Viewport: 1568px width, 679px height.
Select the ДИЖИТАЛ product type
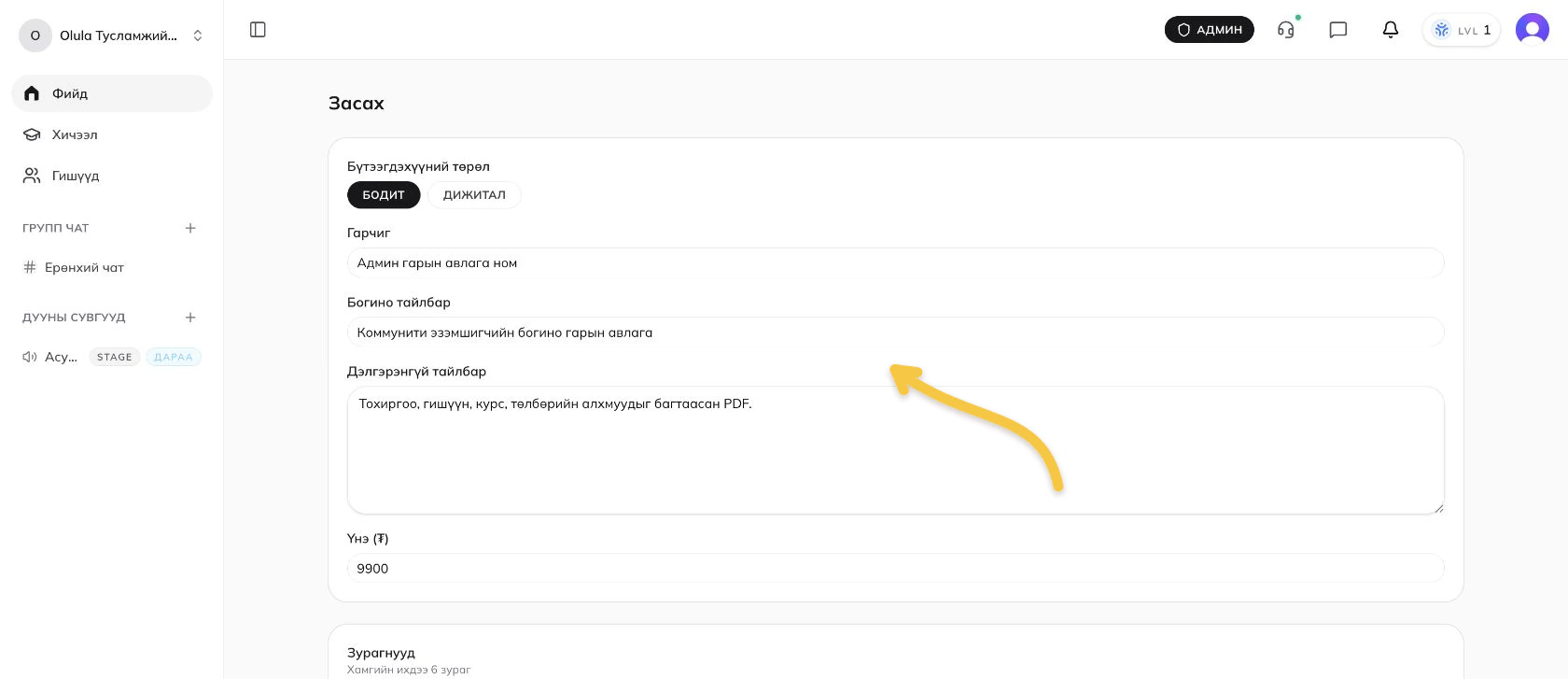474,194
